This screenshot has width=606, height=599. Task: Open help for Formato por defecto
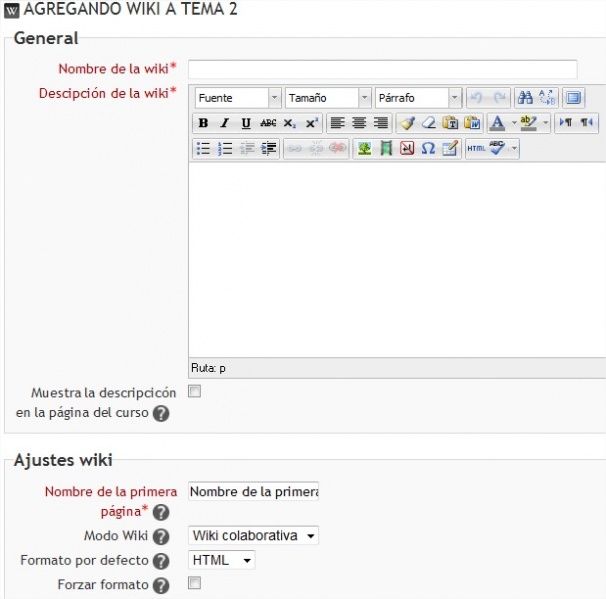(161, 561)
